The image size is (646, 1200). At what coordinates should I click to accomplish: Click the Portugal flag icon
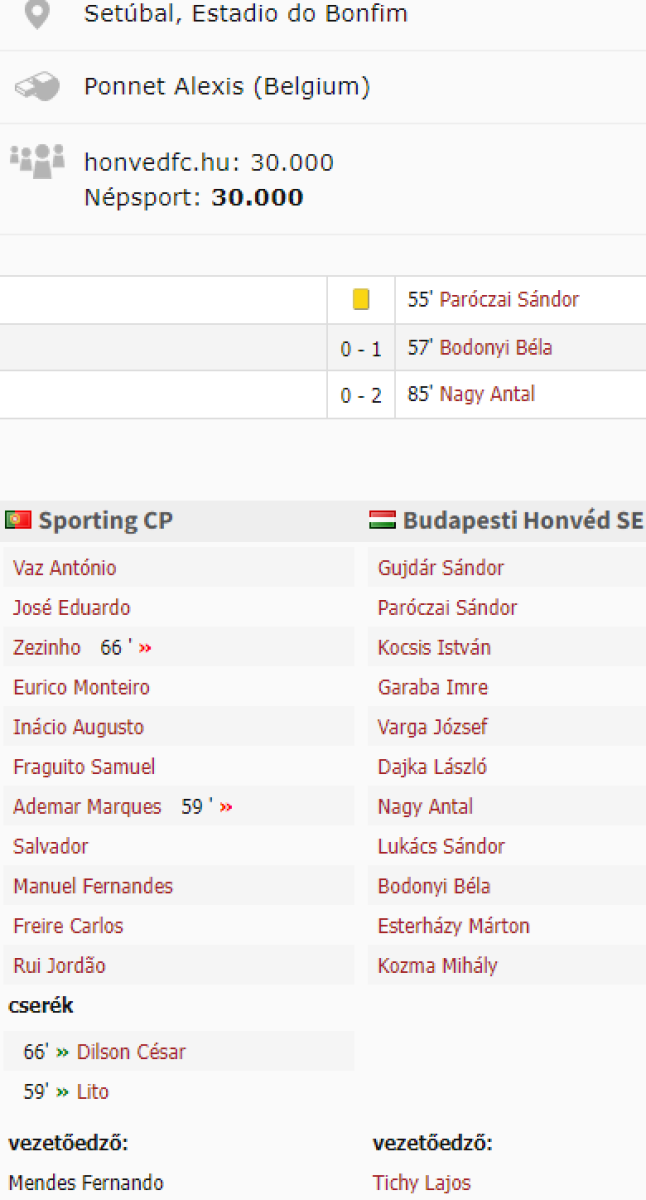18,520
